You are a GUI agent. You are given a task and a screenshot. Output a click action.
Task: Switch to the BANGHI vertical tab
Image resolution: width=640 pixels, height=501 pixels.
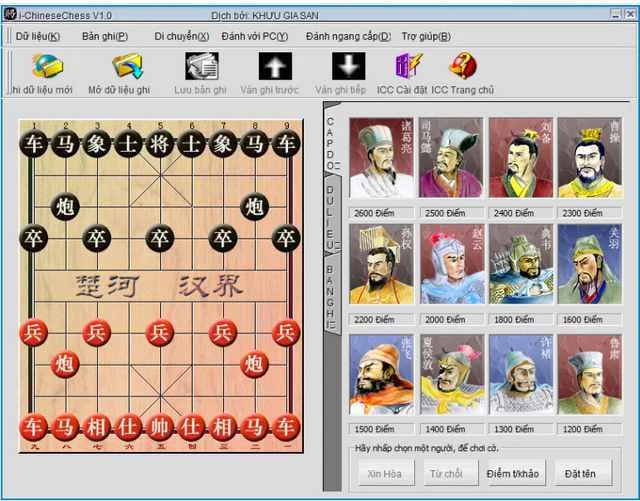[x=332, y=296]
